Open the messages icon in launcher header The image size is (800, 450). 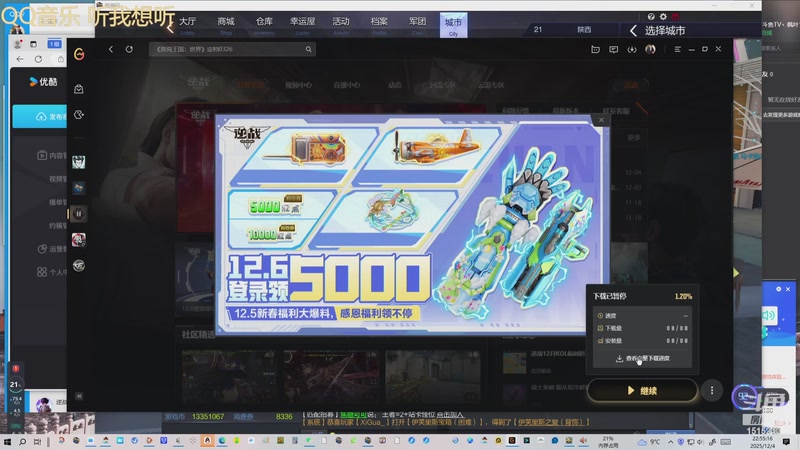pyautogui.click(x=613, y=49)
